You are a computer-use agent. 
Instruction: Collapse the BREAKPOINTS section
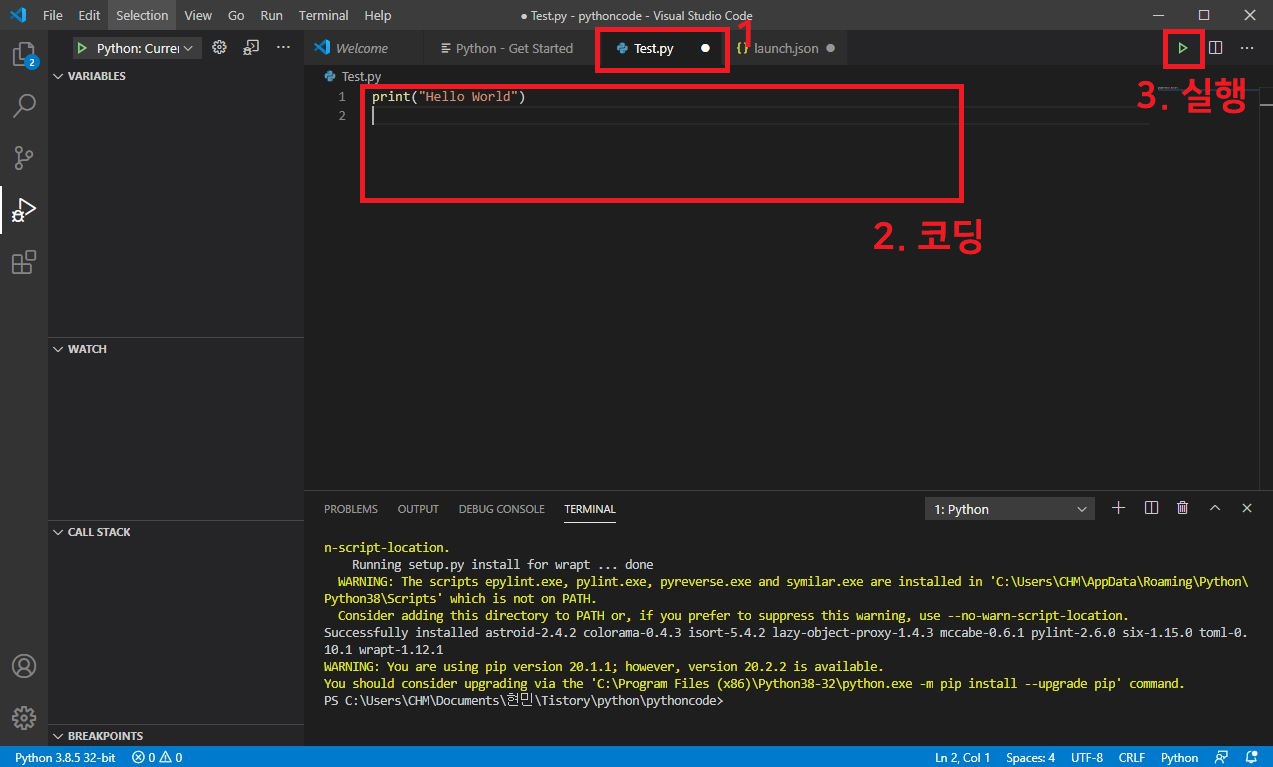98,736
